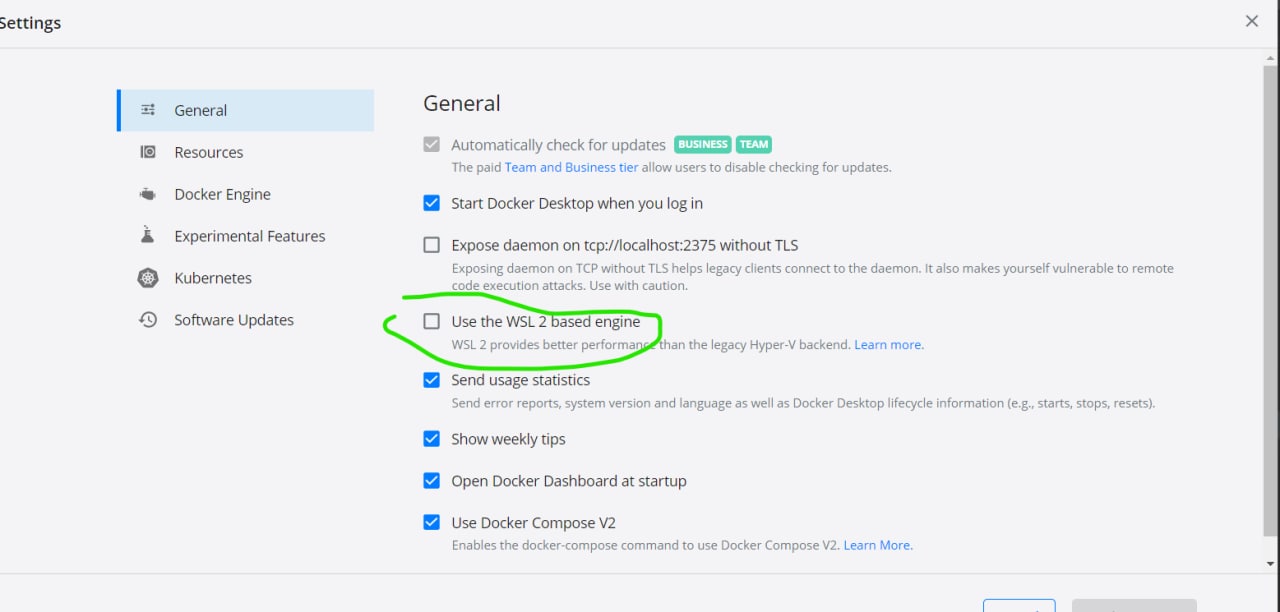This screenshot has width=1280, height=612.
Task: Open the Resources settings section
Action: pos(246,152)
